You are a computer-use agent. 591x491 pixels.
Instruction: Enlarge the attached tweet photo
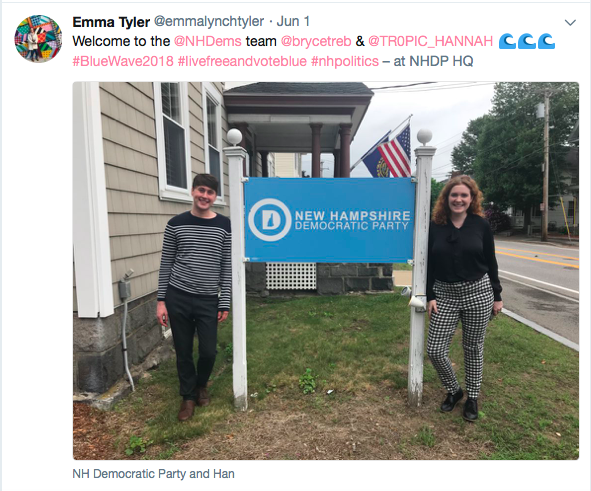pos(326,271)
